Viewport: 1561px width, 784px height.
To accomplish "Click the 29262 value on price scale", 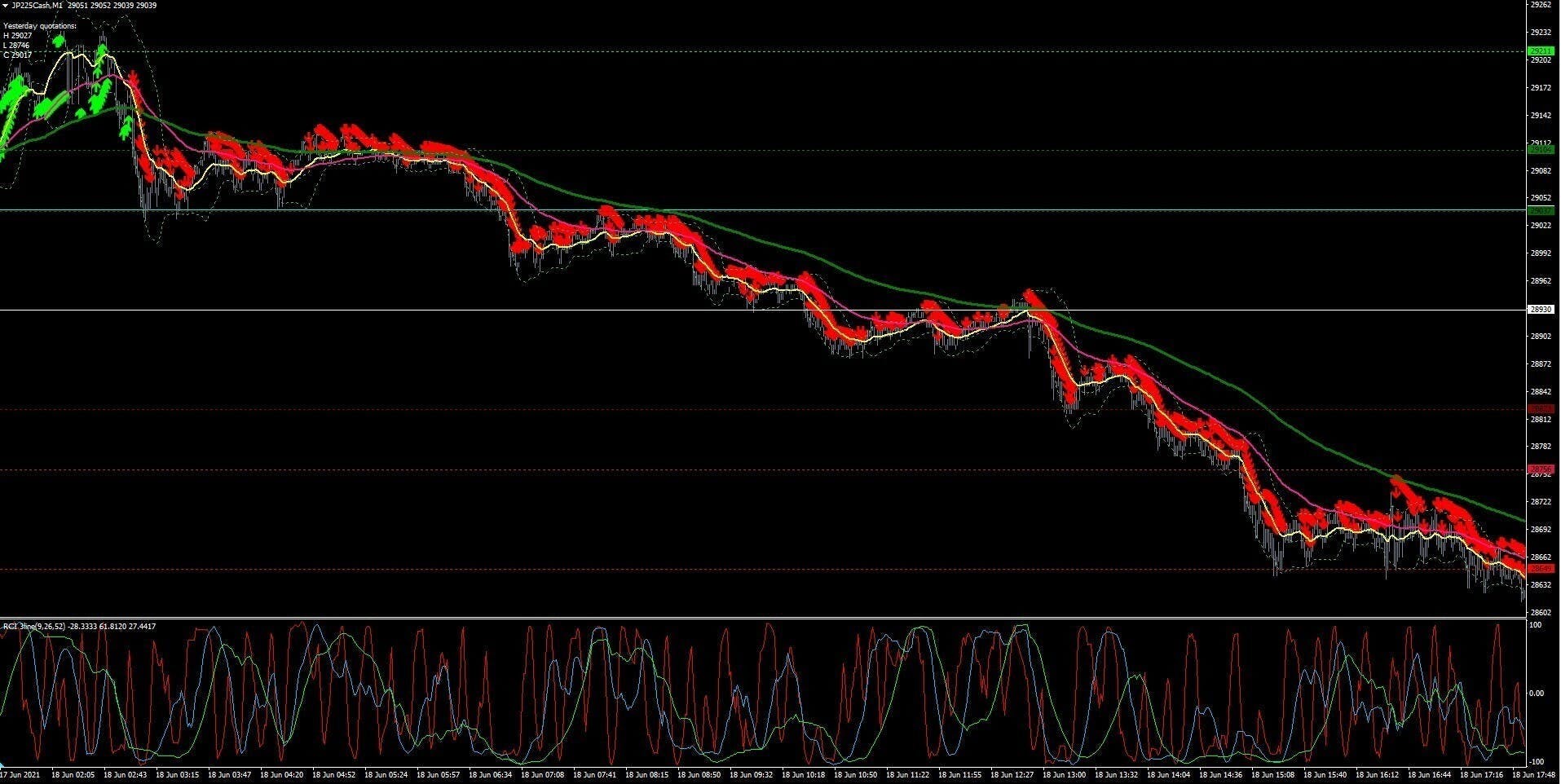I will tap(1541, 5).
